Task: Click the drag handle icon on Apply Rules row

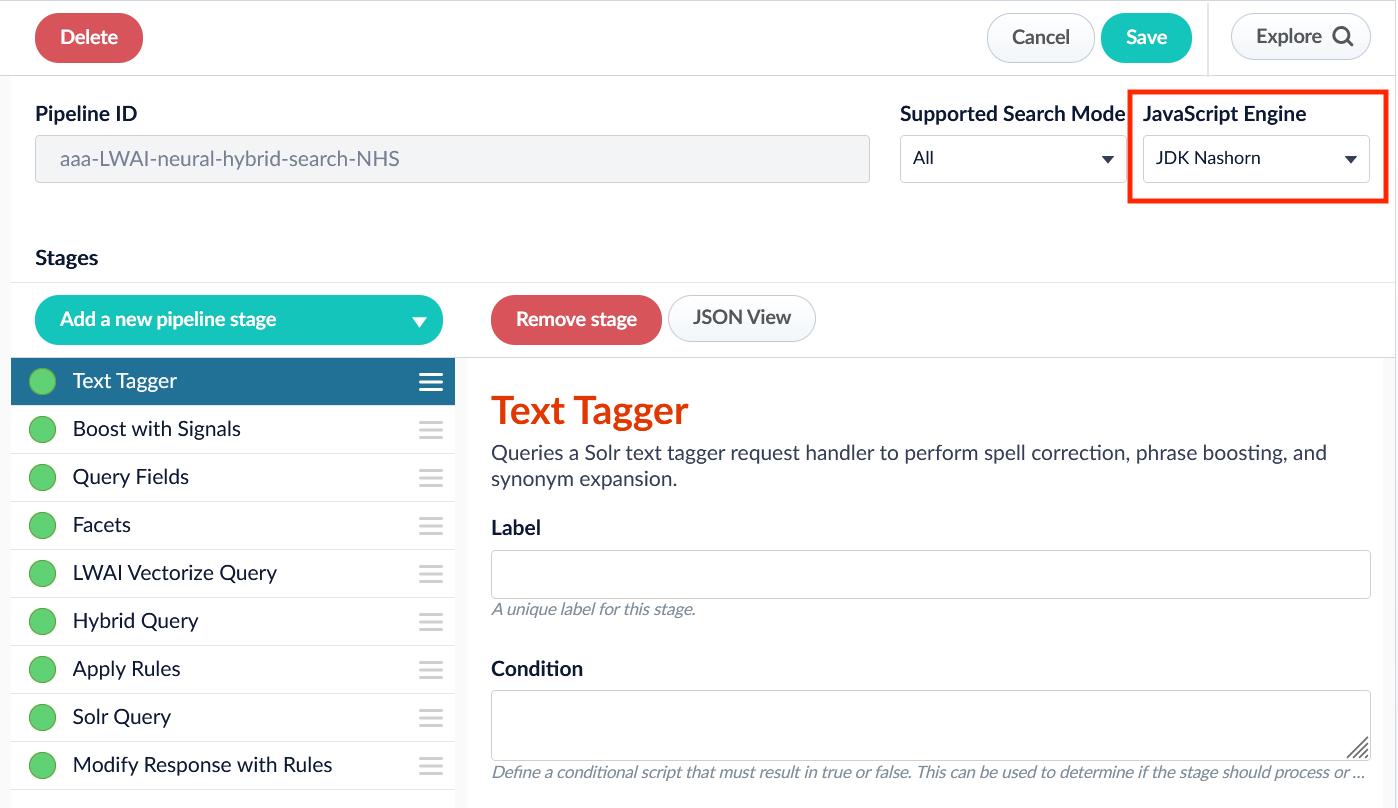Action: (431, 670)
